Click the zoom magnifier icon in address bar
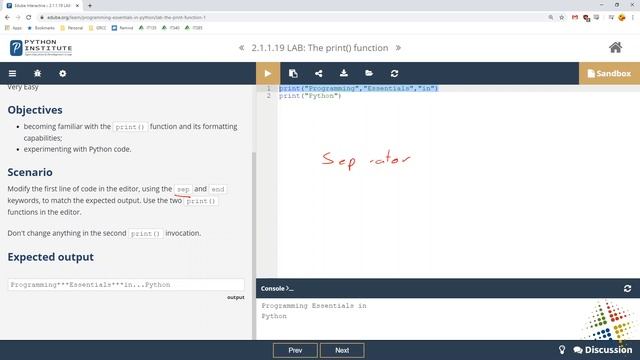 tap(551, 18)
